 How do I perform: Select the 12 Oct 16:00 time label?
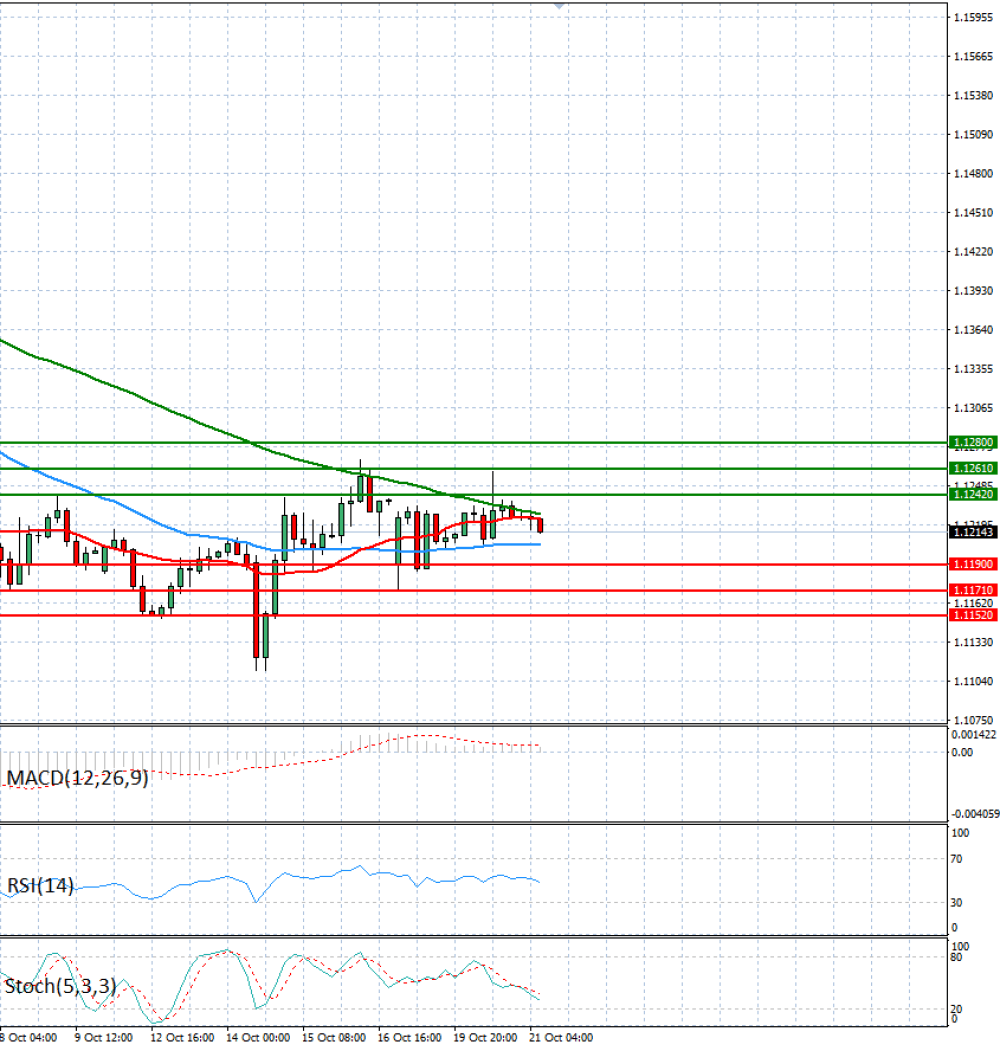click(x=182, y=1038)
